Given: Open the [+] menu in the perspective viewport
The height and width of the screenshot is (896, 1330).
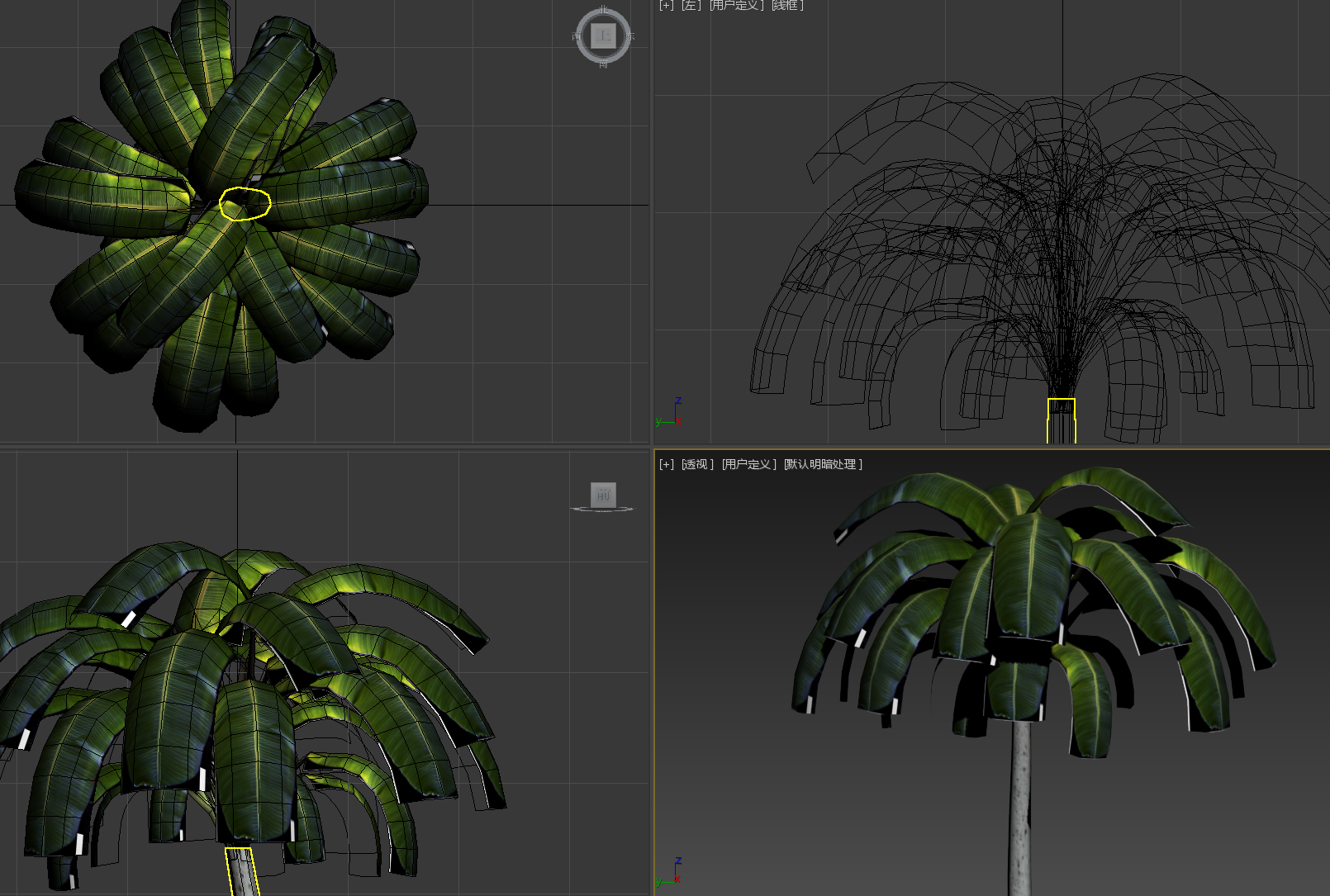Looking at the screenshot, I should click(666, 464).
